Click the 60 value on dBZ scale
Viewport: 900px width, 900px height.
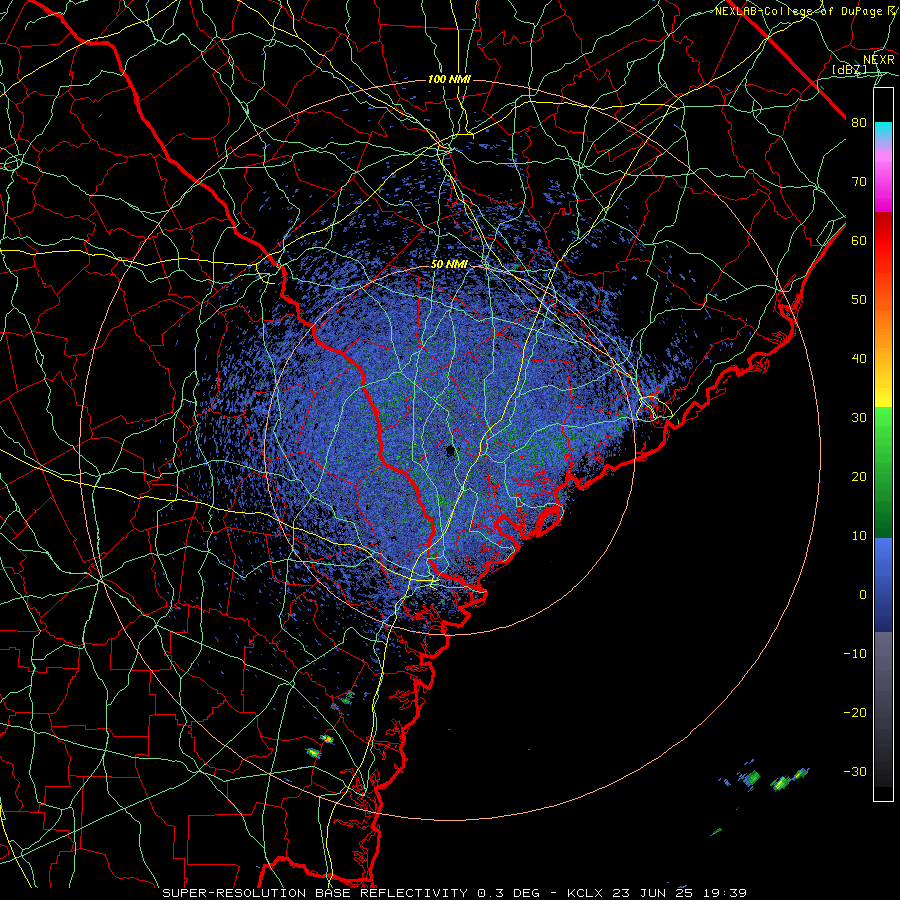pyautogui.click(x=859, y=240)
